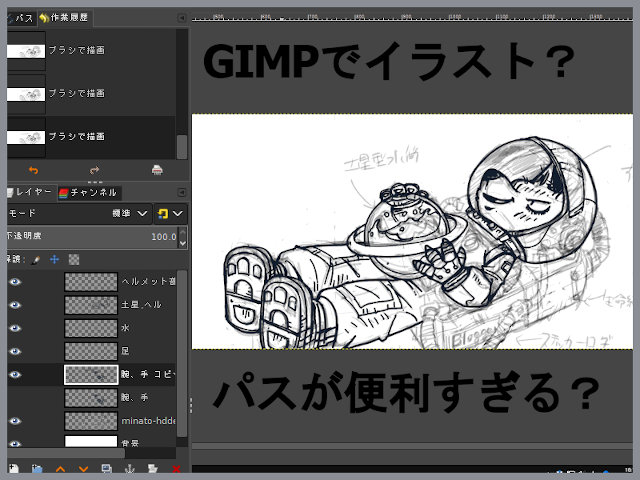Decrease opacity with the spinner down arrow
640x480 pixels.
[183, 243]
